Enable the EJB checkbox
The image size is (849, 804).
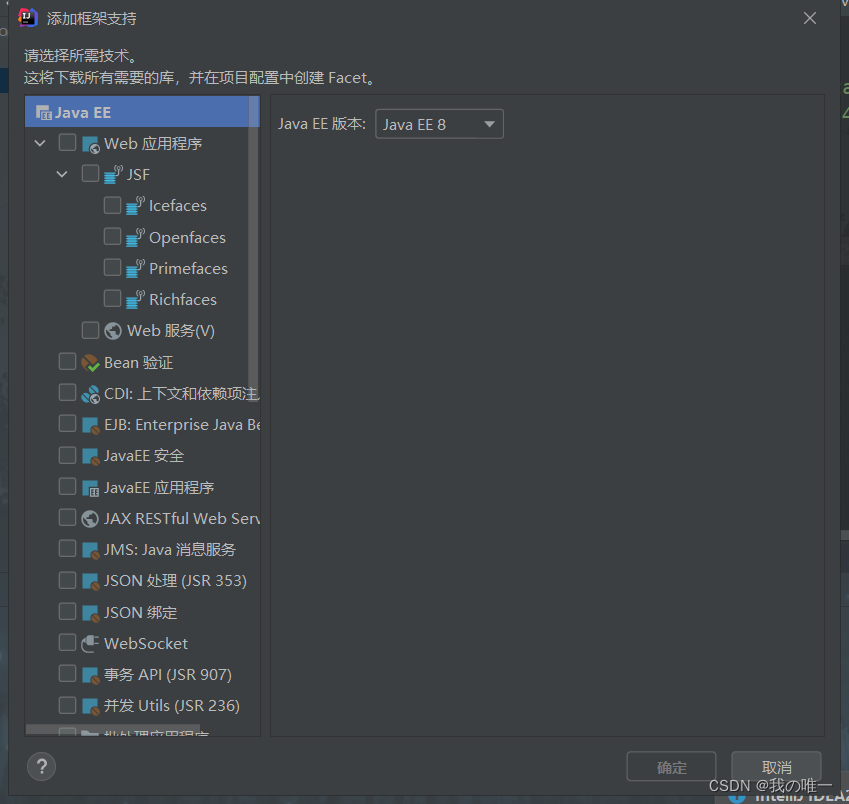[67, 423]
